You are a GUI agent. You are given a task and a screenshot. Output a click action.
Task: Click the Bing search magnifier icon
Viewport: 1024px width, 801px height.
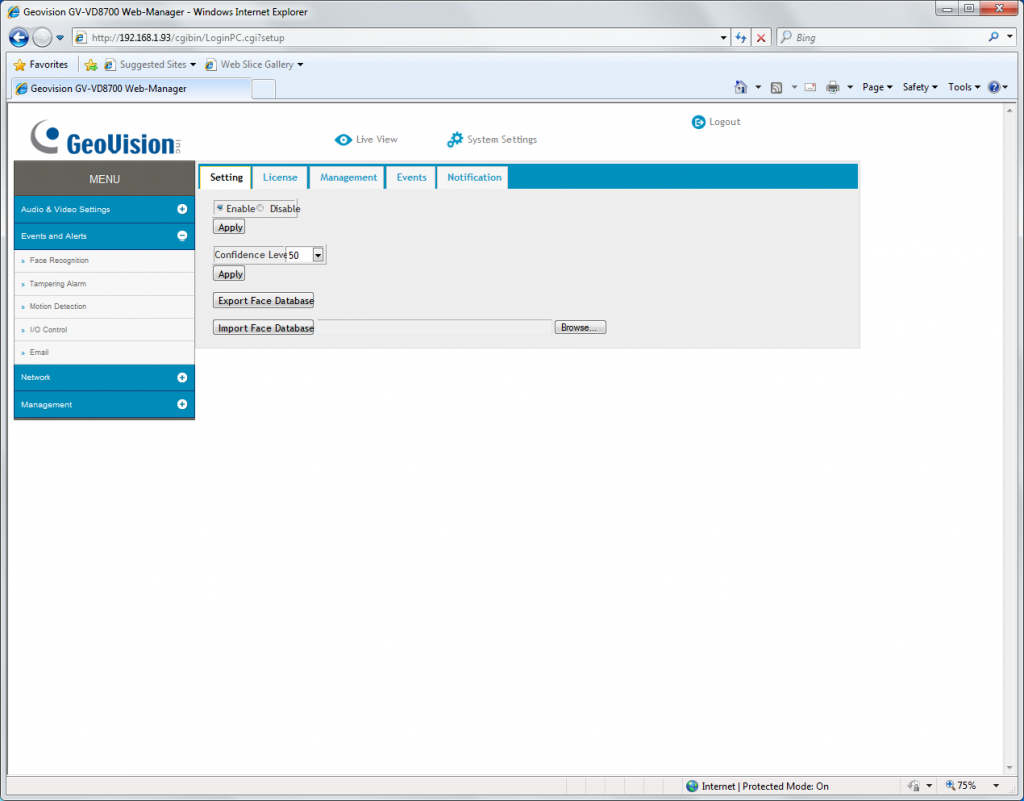(x=993, y=37)
